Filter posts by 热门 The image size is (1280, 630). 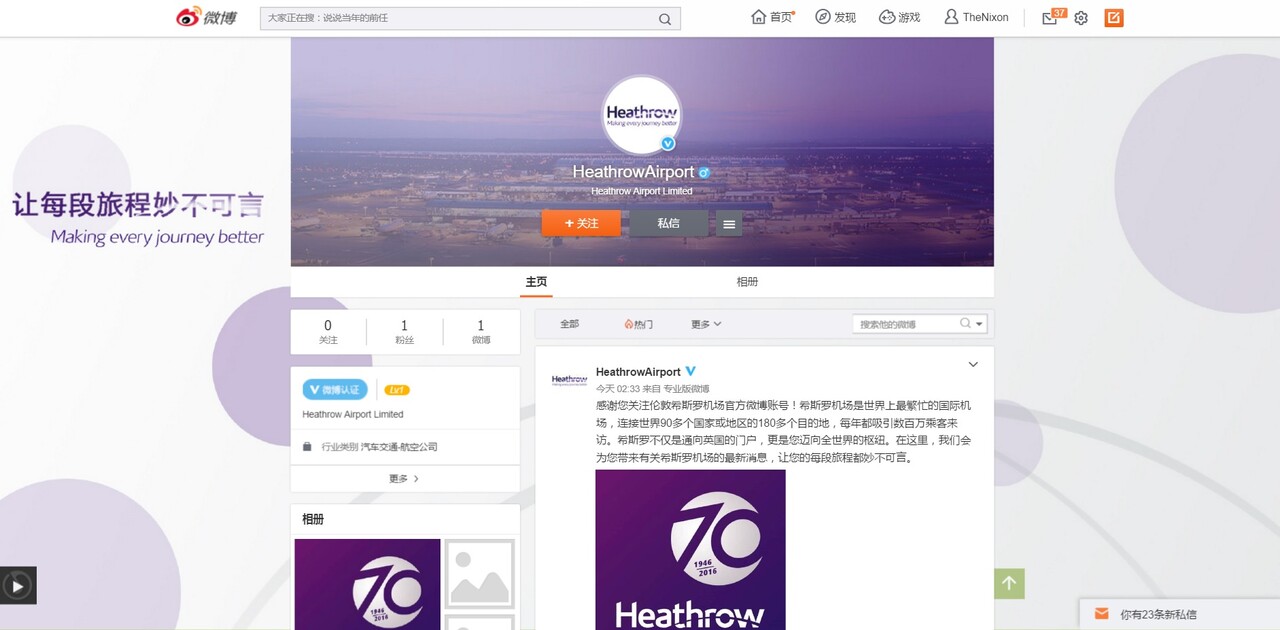coord(638,324)
